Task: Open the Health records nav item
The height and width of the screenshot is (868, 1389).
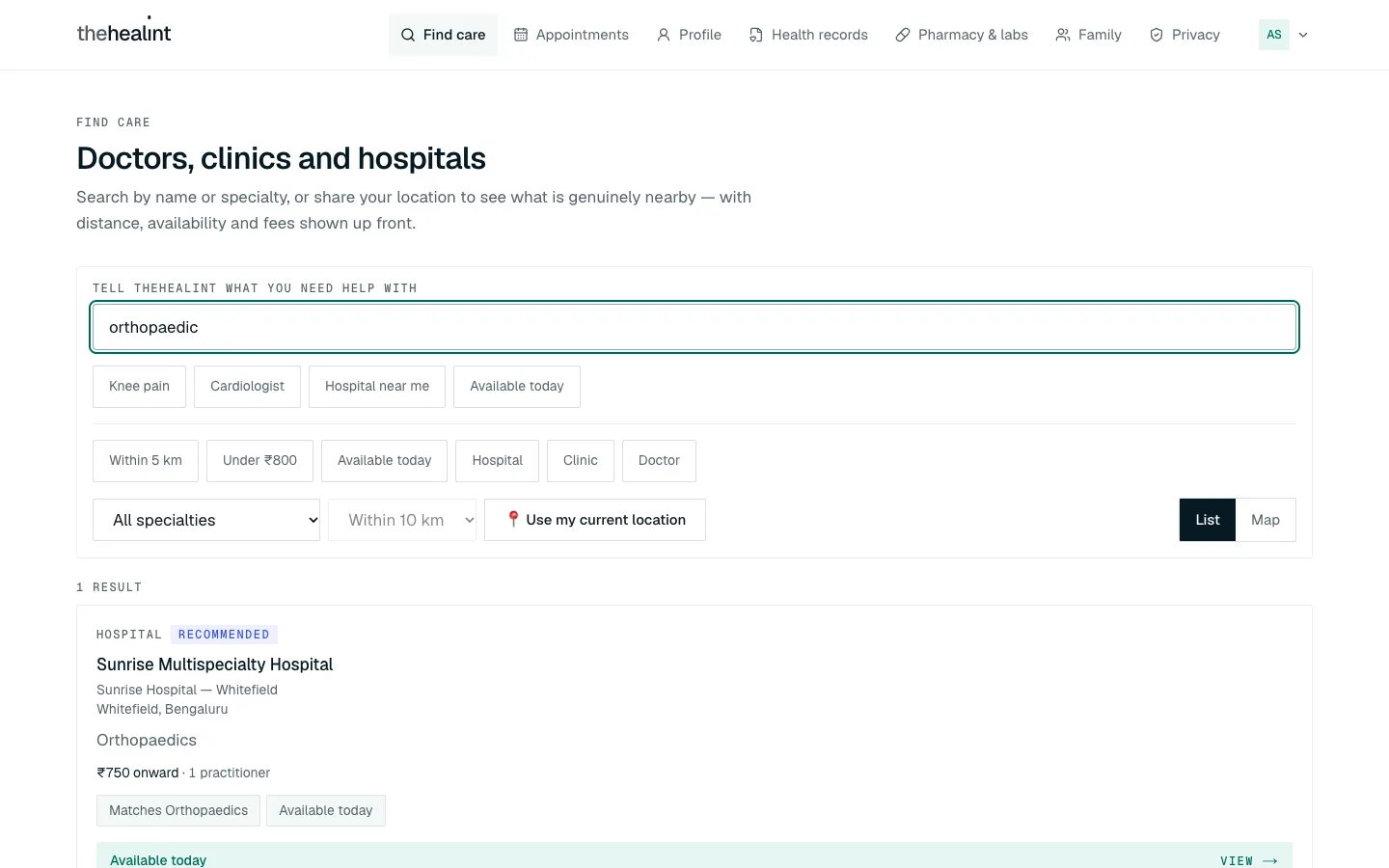Action: tap(808, 35)
